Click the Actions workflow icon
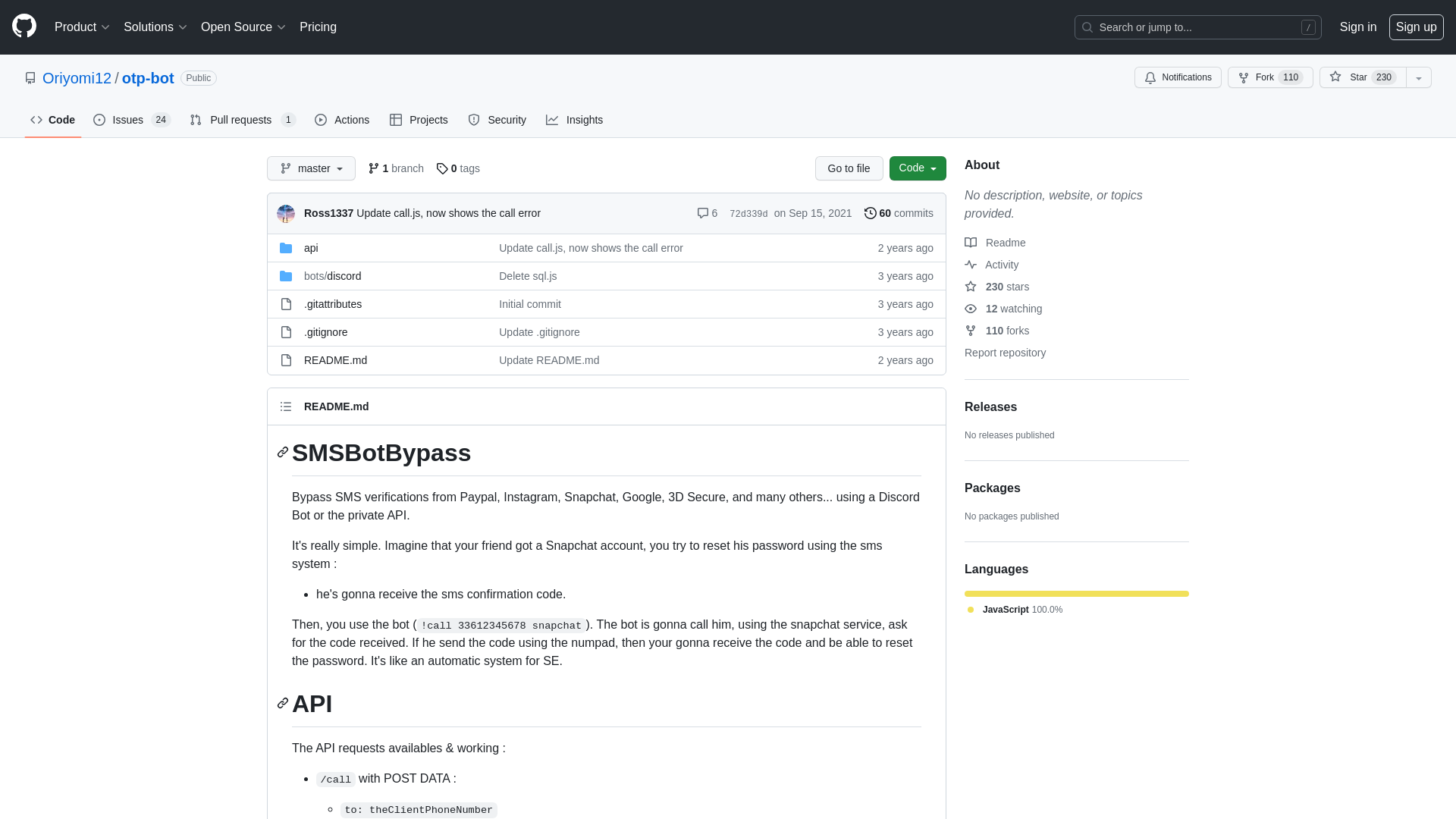This screenshot has height=819, width=1456. (x=320, y=120)
